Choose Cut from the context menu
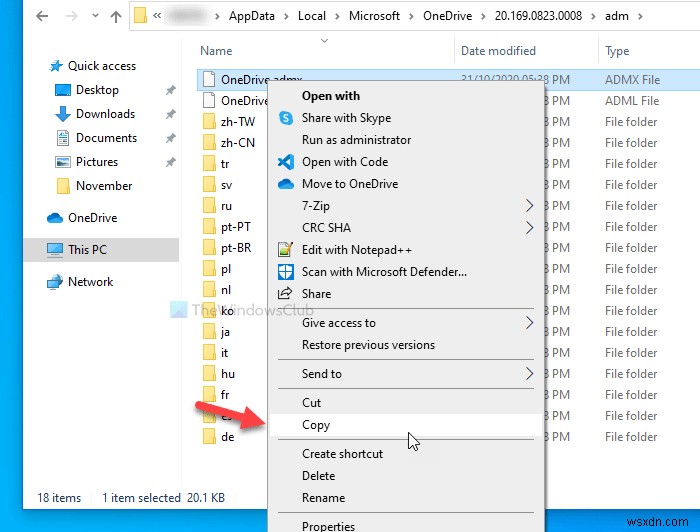 pyautogui.click(x=311, y=403)
